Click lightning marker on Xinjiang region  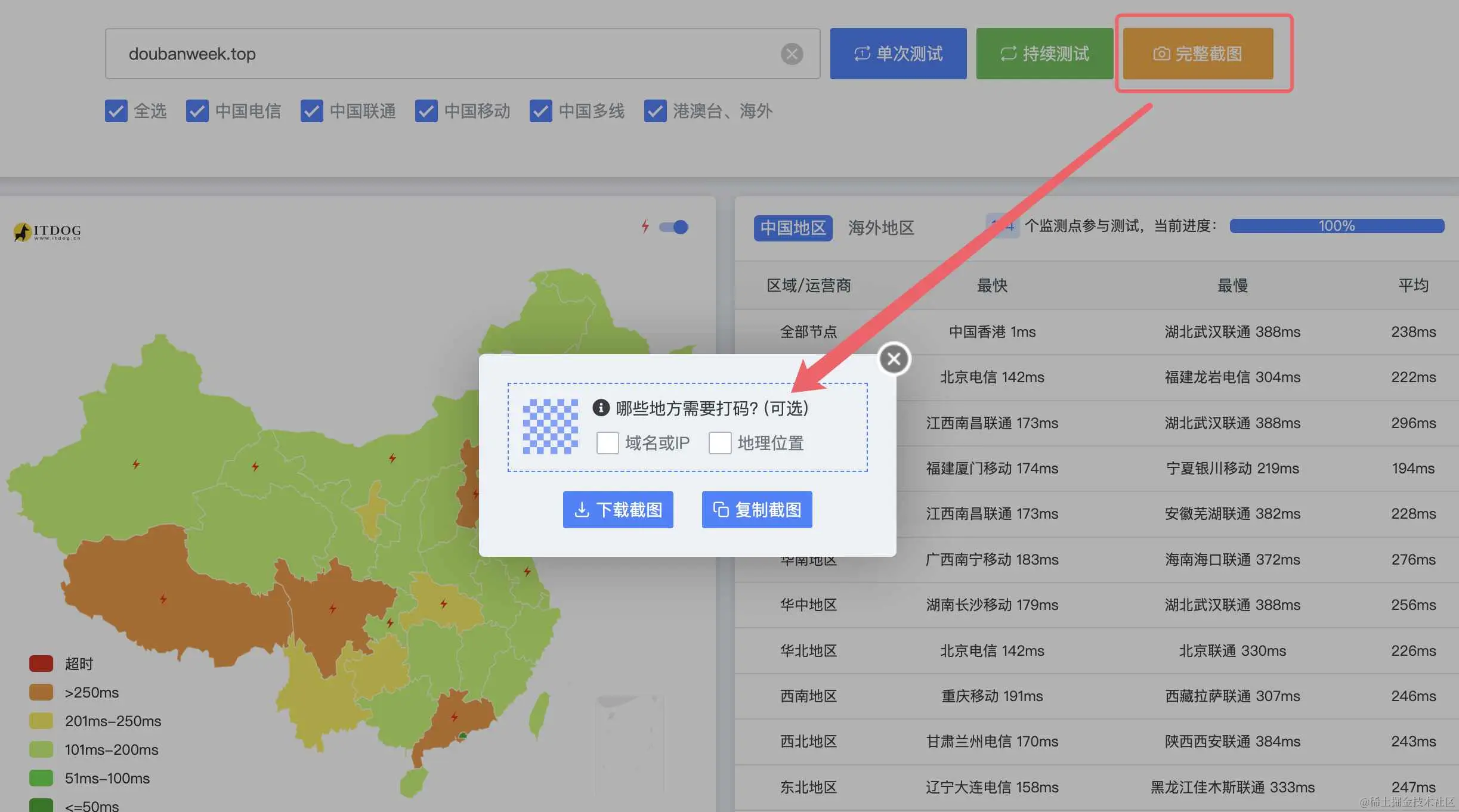pyautogui.click(x=136, y=464)
